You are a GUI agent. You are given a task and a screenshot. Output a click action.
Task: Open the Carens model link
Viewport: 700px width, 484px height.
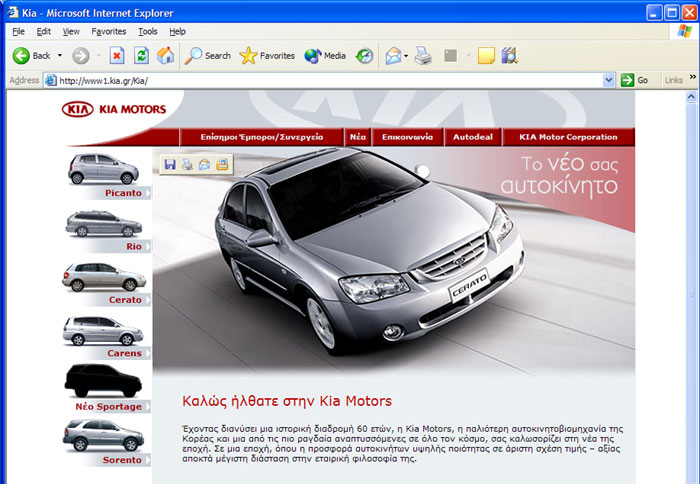[x=125, y=353]
